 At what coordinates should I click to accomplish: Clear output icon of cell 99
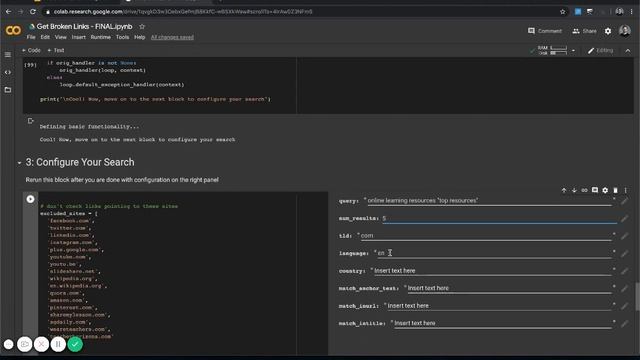tap(30, 121)
